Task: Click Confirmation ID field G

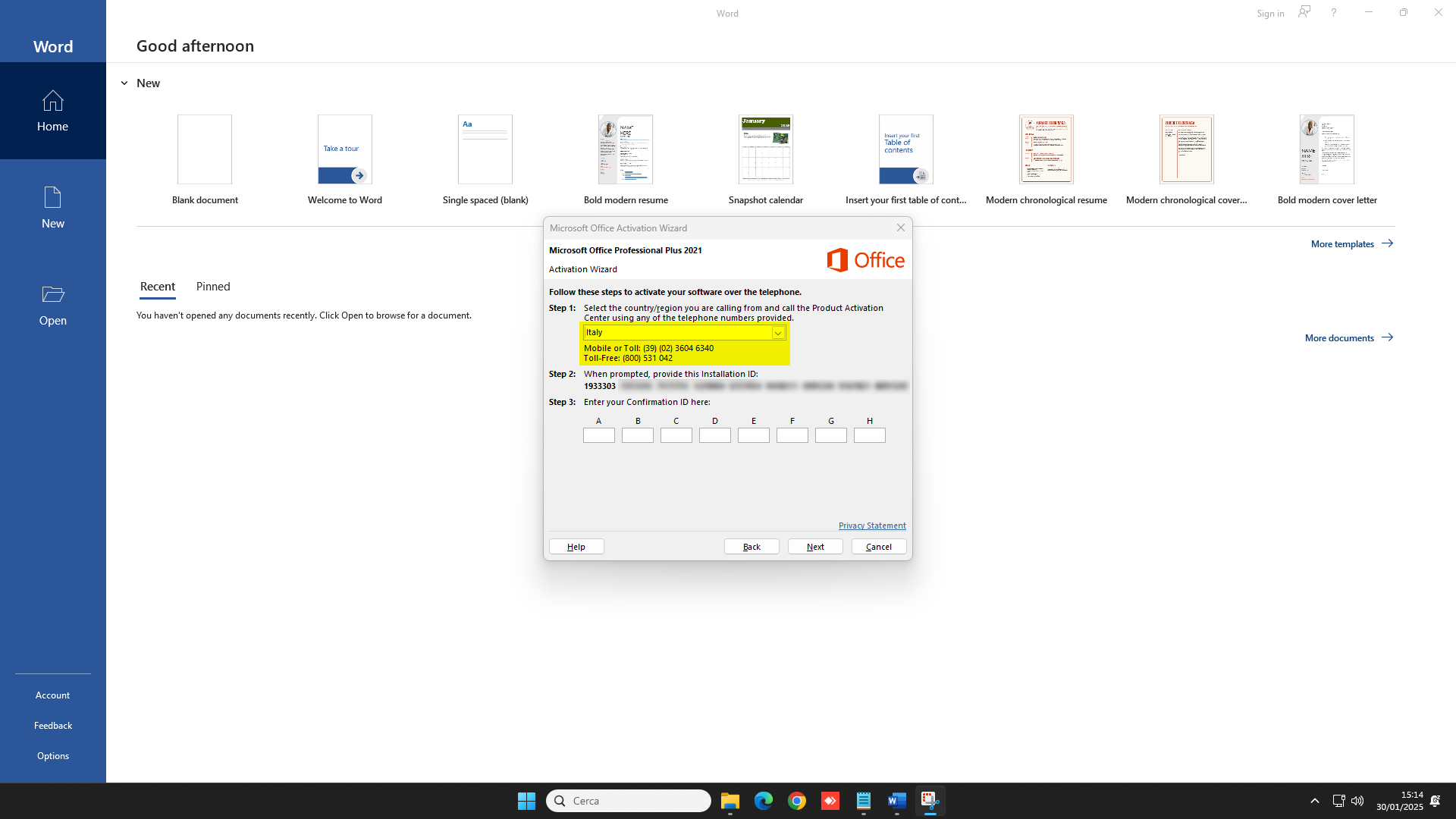Action: point(831,435)
